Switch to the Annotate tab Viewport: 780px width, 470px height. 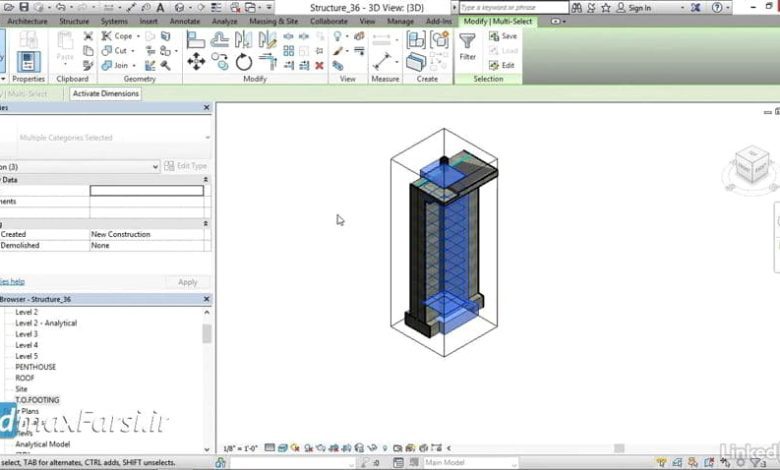tap(185, 21)
